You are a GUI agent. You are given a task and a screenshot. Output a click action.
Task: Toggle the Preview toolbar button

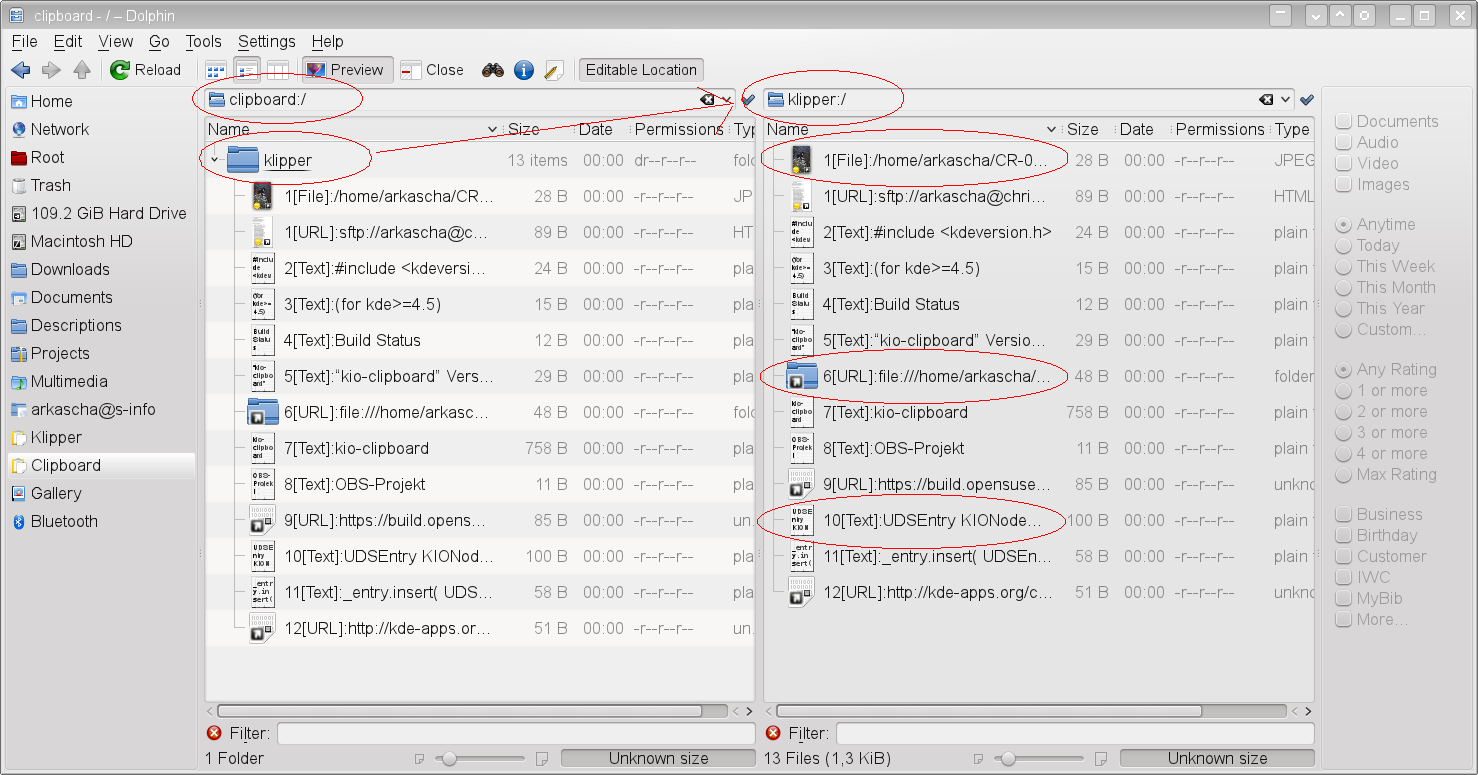[x=347, y=70]
